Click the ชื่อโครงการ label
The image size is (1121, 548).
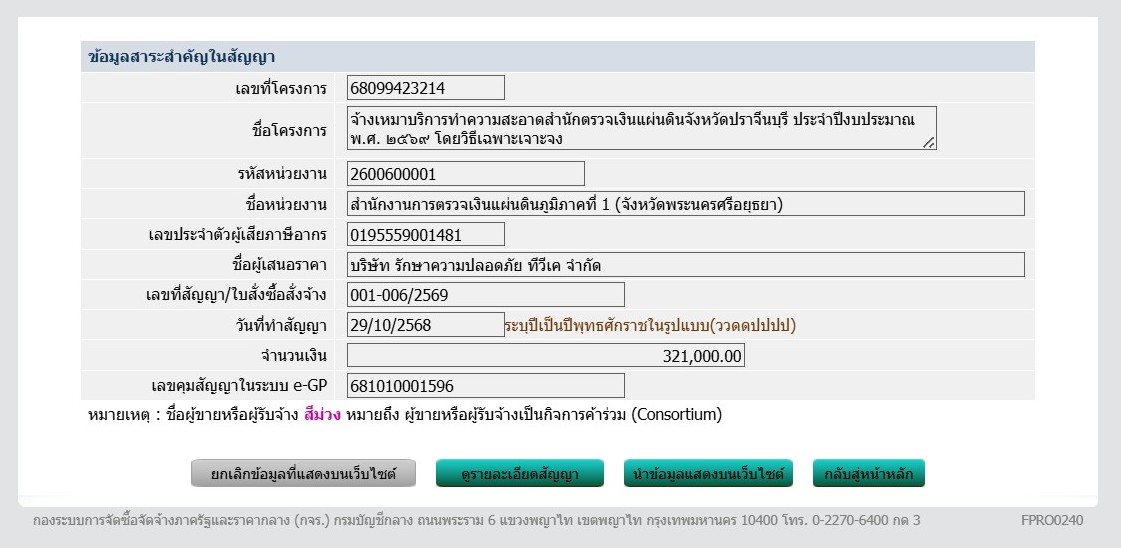290,130
